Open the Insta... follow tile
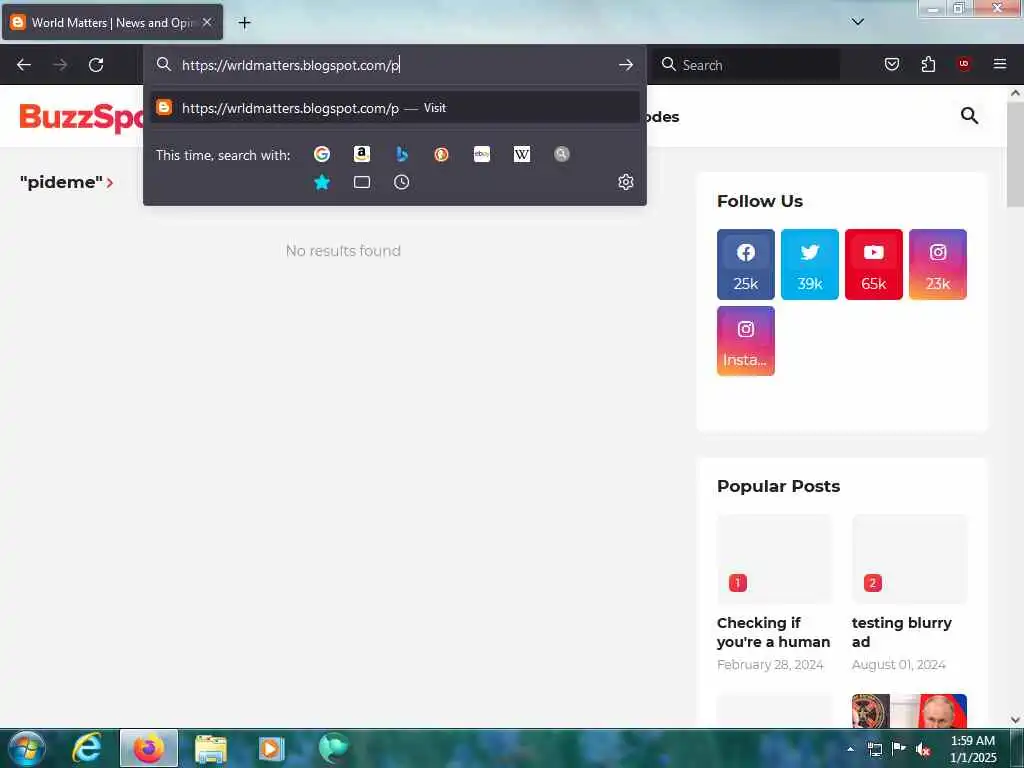 tap(746, 341)
